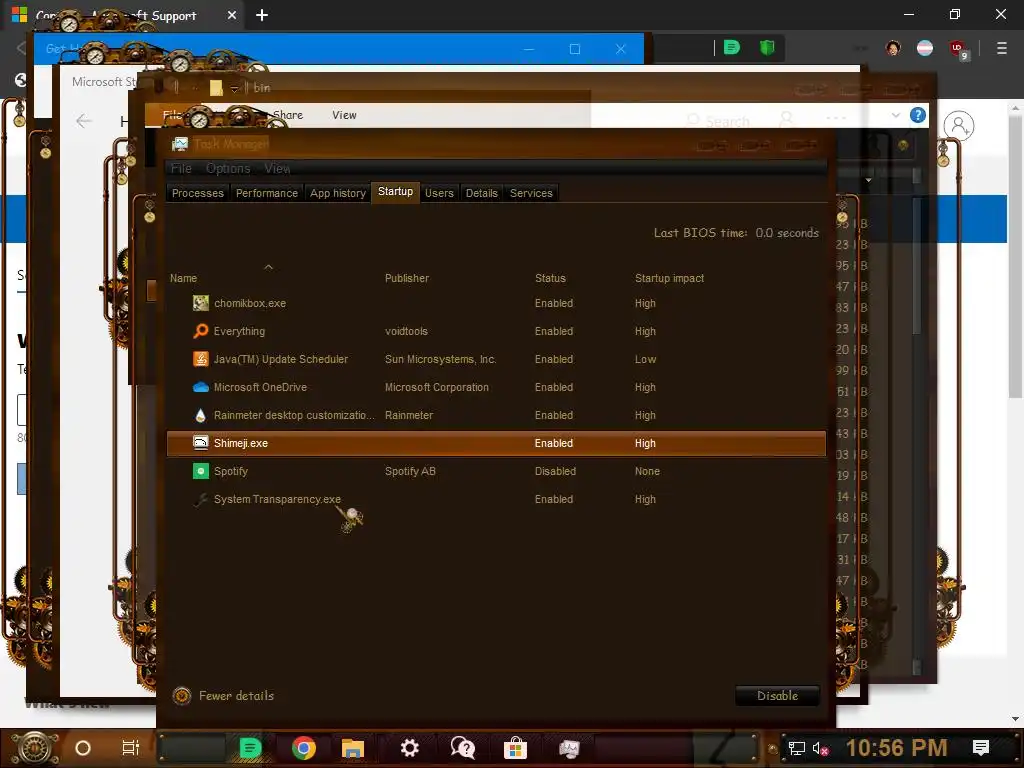Click the chomikbox.exe icon in the startup list
This screenshot has width=1024, height=768.
pyautogui.click(x=200, y=303)
